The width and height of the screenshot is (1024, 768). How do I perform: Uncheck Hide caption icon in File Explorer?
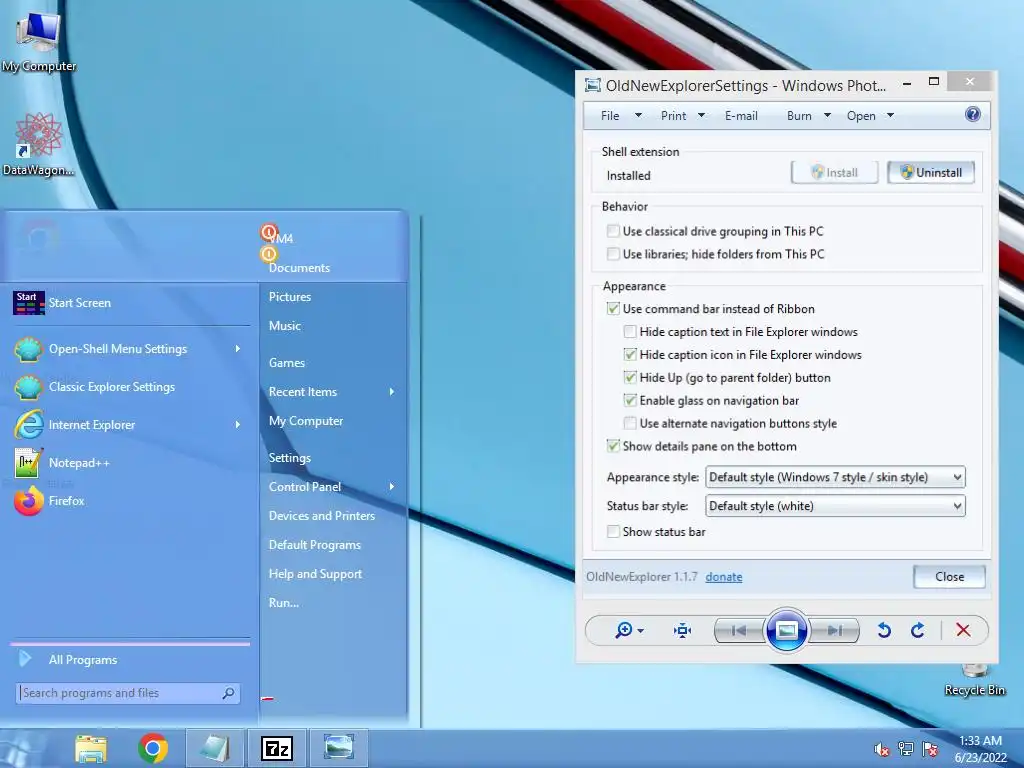coord(630,354)
